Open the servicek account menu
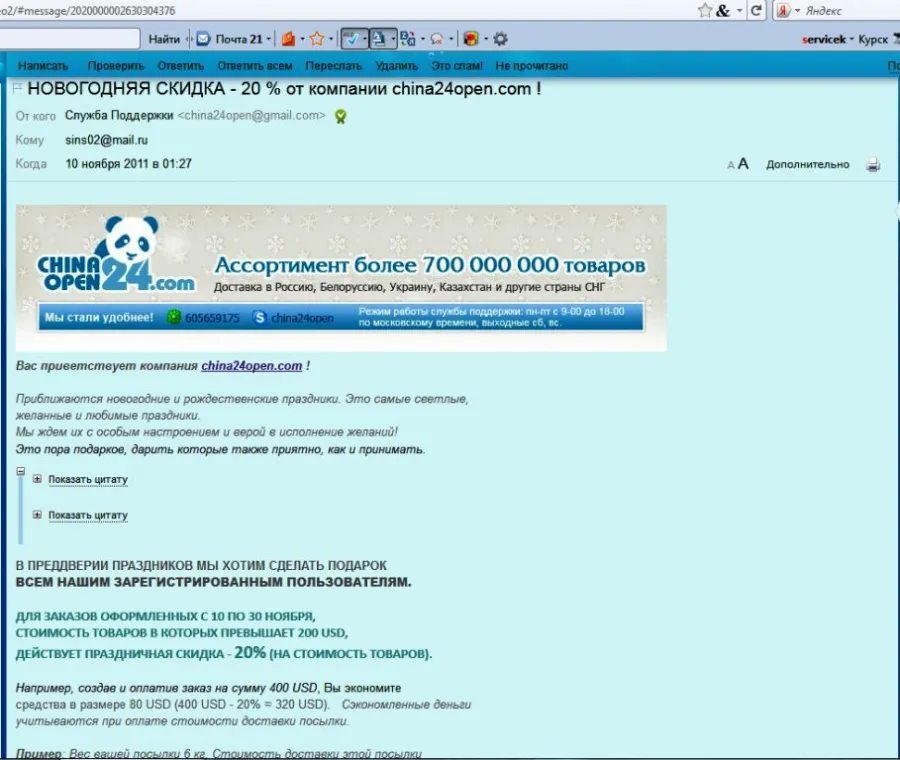The height and width of the screenshot is (760, 900). 828,39
